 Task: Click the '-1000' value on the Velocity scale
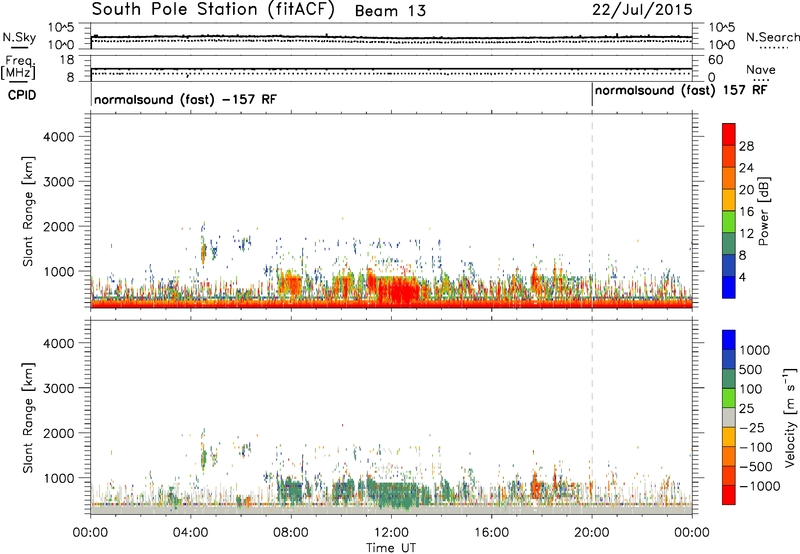click(x=759, y=486)
